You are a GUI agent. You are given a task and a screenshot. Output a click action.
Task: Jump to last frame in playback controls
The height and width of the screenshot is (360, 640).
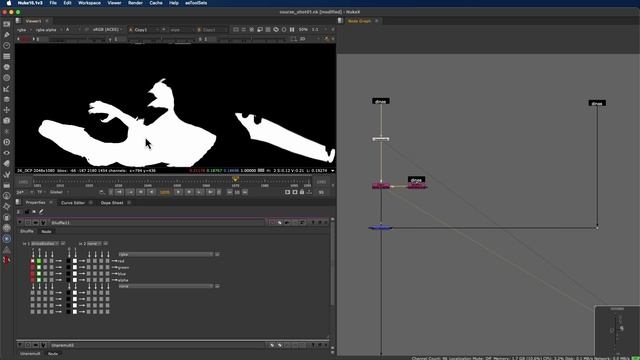coord(210,192)
